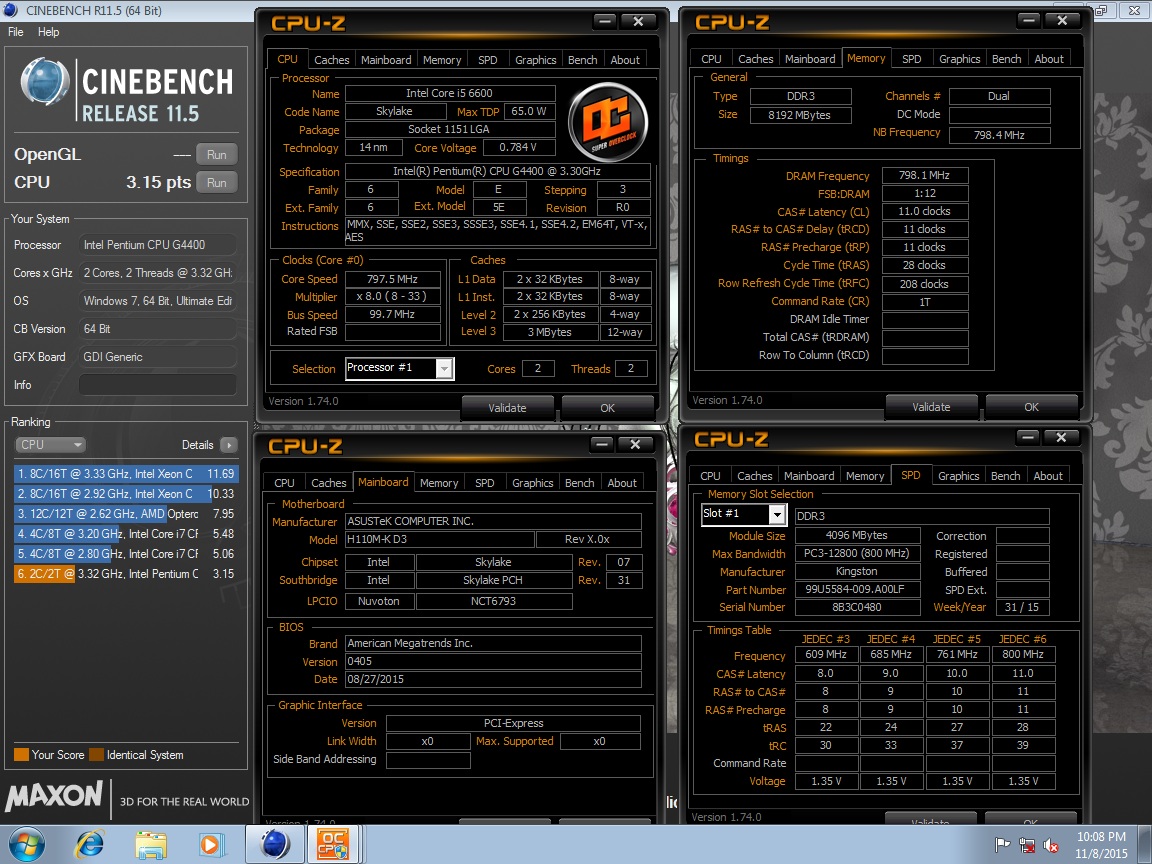Viewport: 1152px width, 864px height.
Task: Open Action Center flag tray icon
Action: (1002, 845)
